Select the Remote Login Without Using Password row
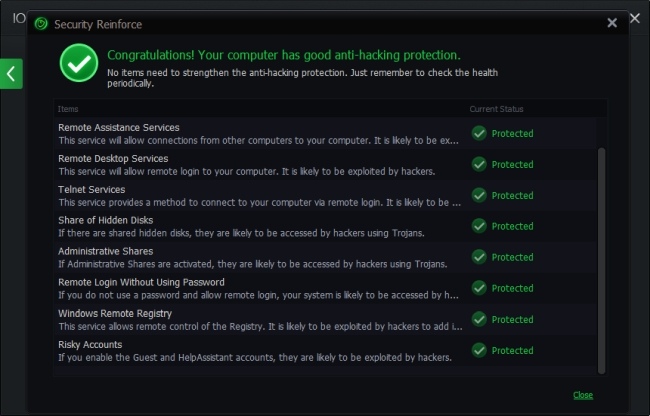This screenshot has height=416, width=650. click(x=325, y=288)
